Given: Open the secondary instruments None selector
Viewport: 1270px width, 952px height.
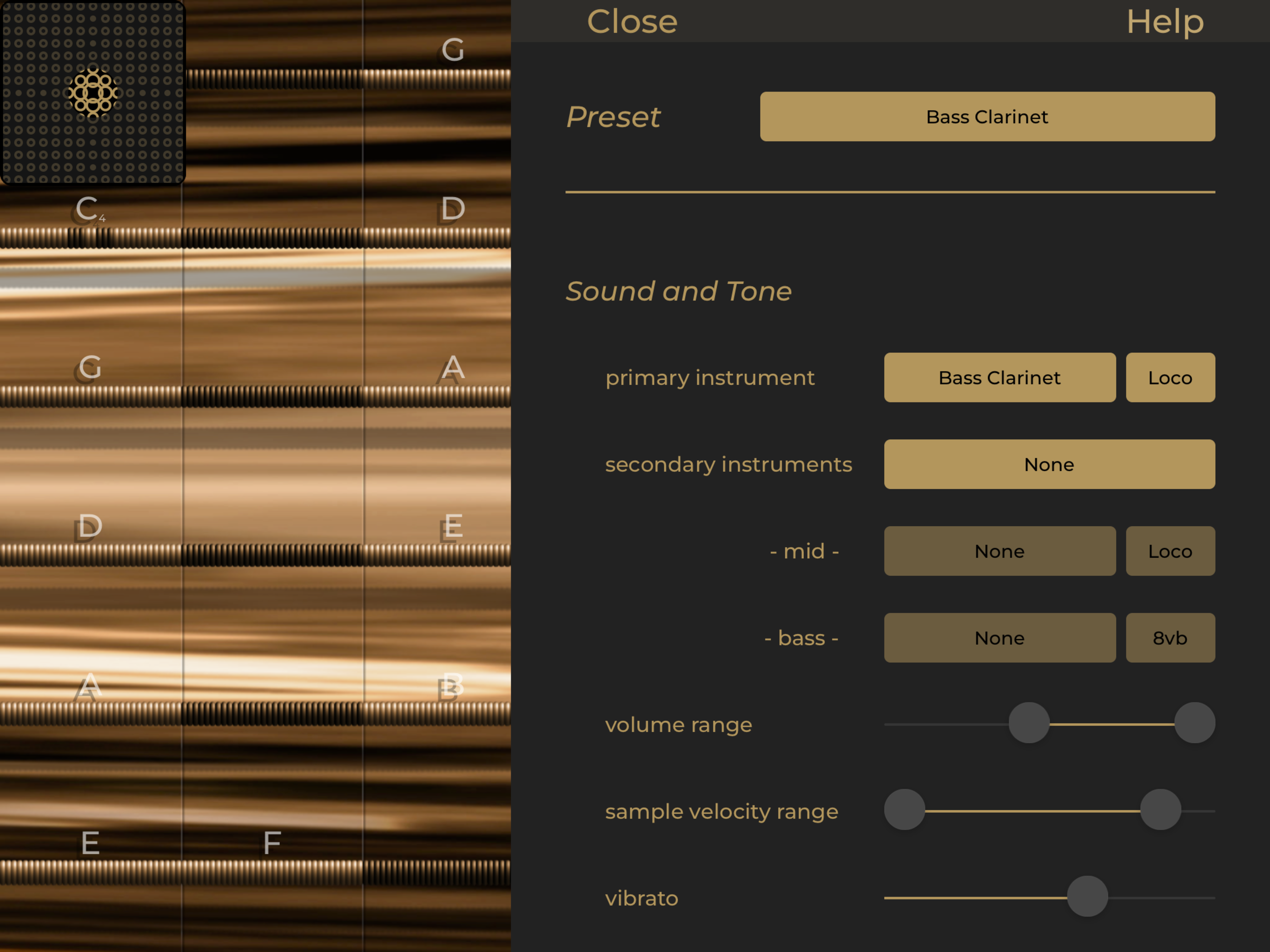Looking at the screenshot, I should 1049,464.
